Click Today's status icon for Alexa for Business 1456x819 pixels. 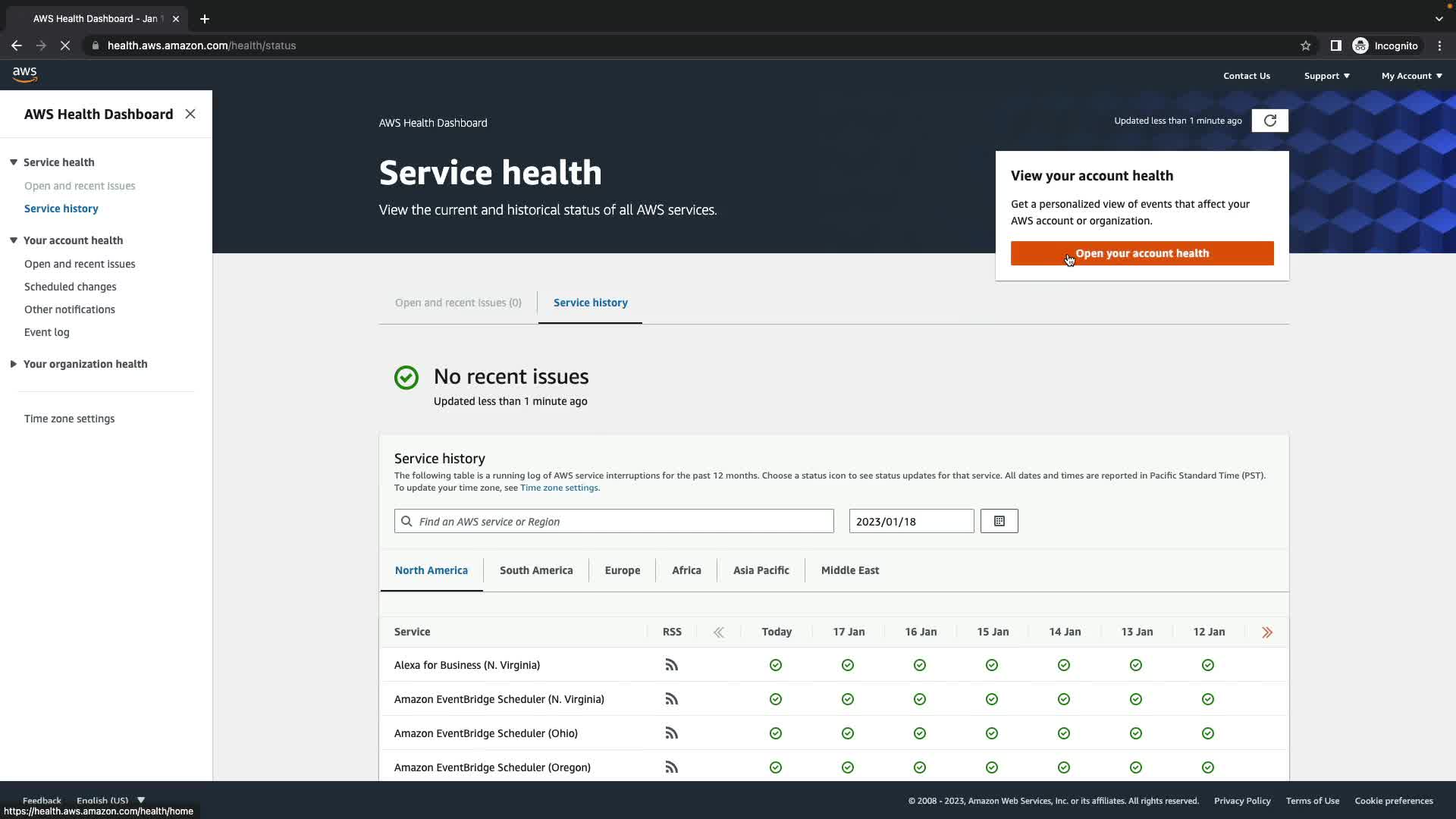click(x=775, y=665)
